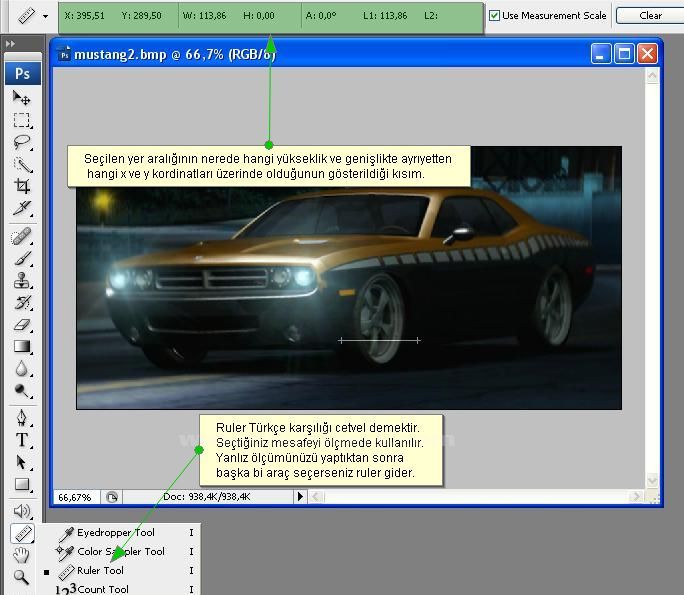Select the Healing Brush tool
Screen dimensions: 684x595
21,237
